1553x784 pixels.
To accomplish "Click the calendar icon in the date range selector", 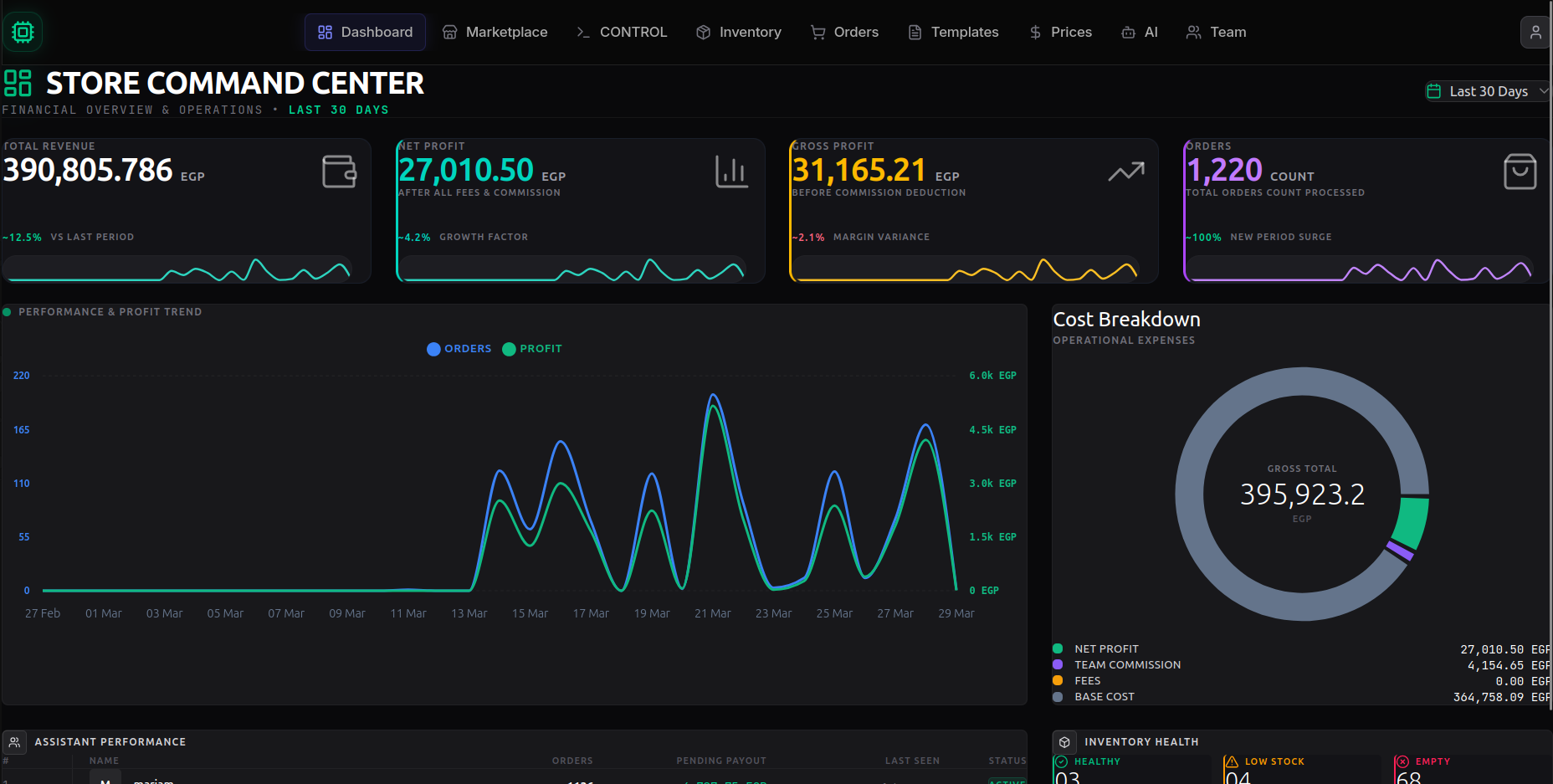I will [1434, 90].
